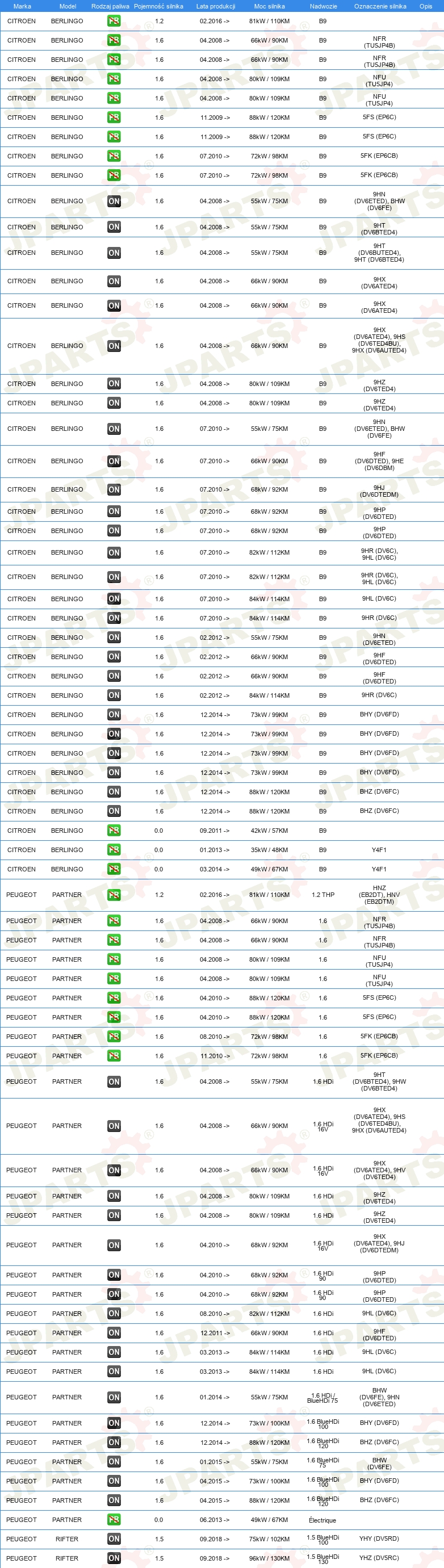Click the '1.6 HDi / BlueHDi 75' cell
This screenshot has height=1568, width=444.
pyautogui.click(x=323, y=1398)
